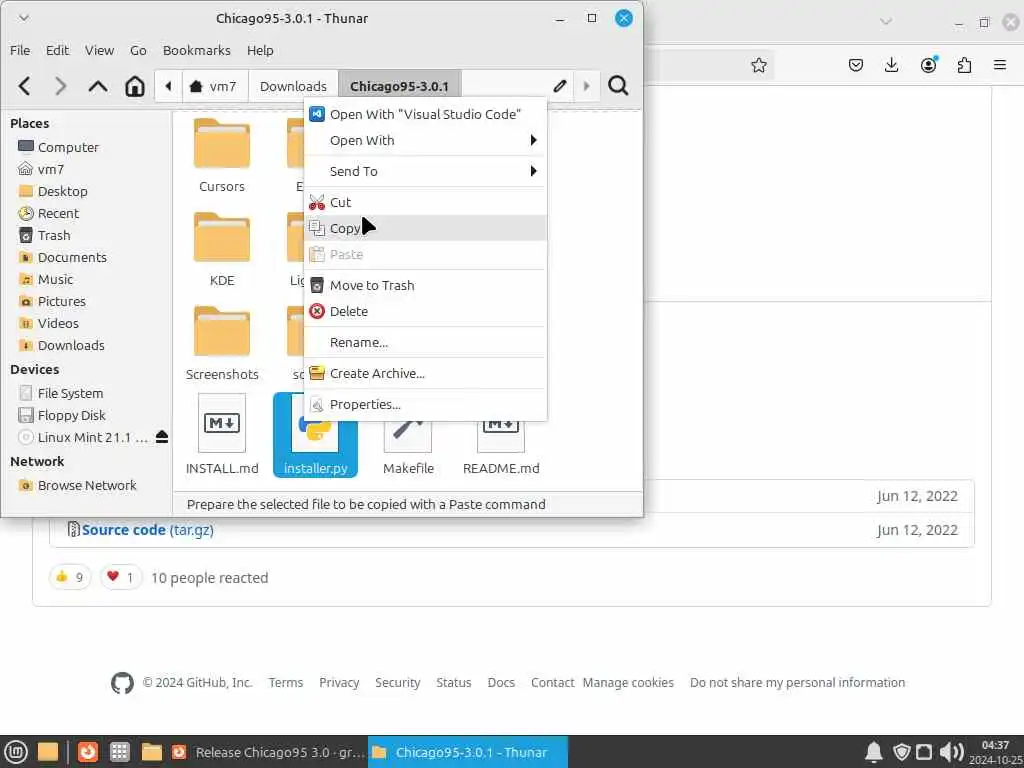Open the KDE folder
Viewport: 1024px width, 768px height.
(x=222, y=249)
